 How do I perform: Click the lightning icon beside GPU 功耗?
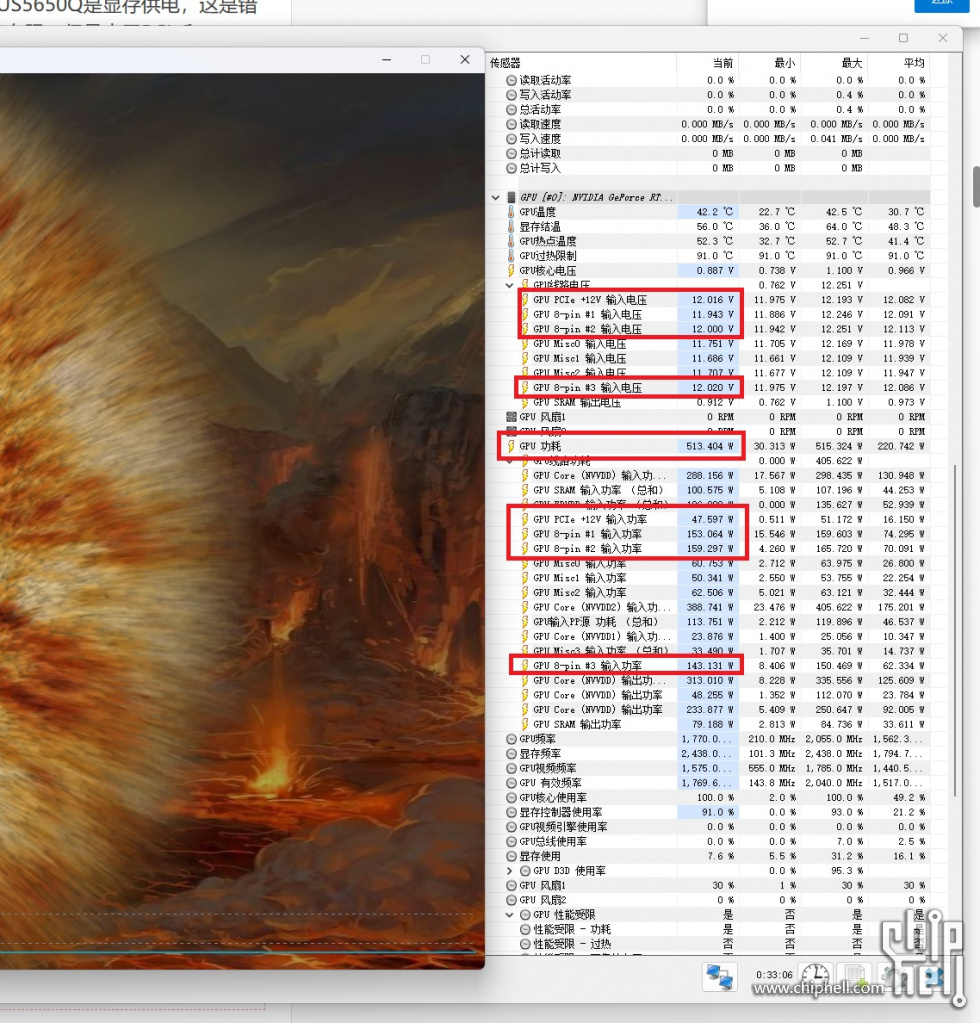pyautogui.click(x=511, y=446)
